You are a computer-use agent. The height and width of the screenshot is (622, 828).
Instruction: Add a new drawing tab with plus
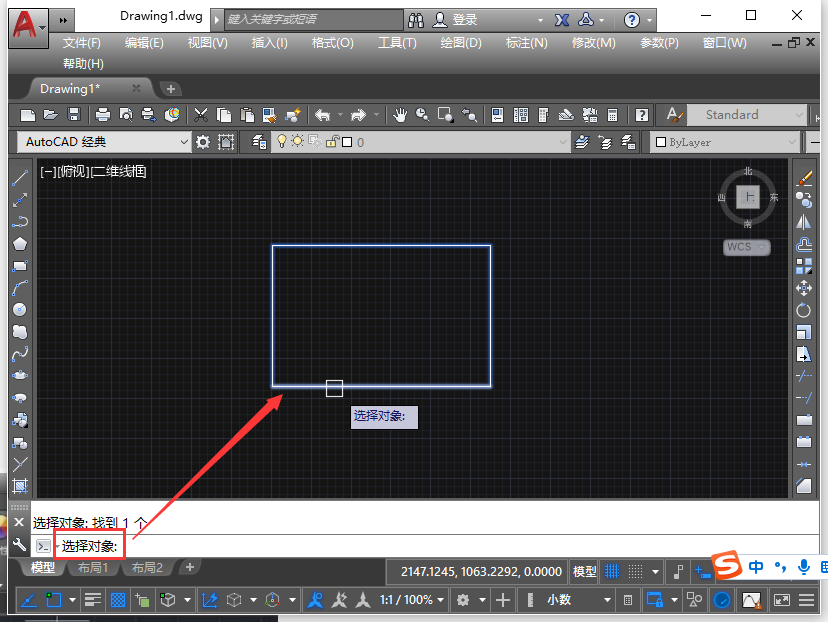[x=171, y=89]
